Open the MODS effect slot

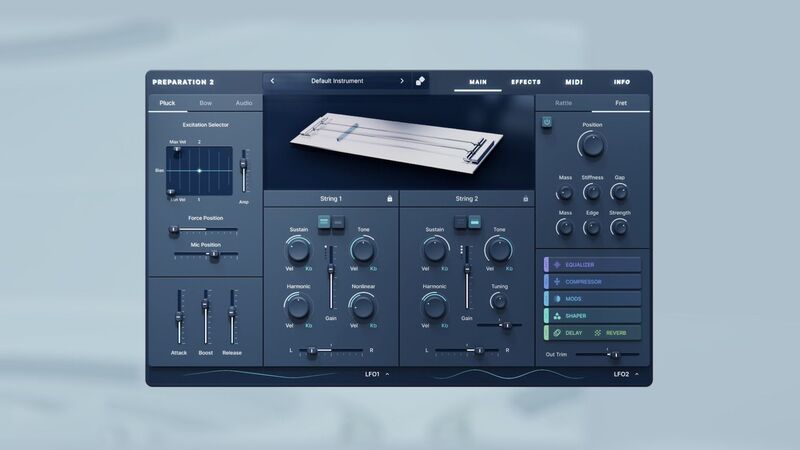coord(592,299)
